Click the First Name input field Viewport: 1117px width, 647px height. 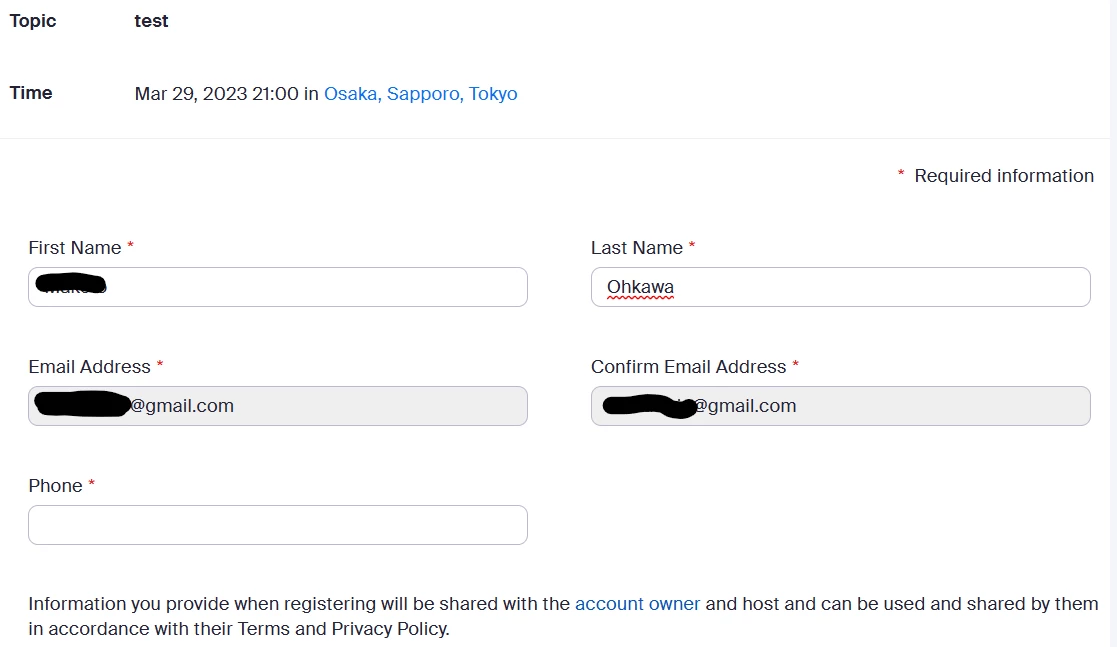(278, 287)
